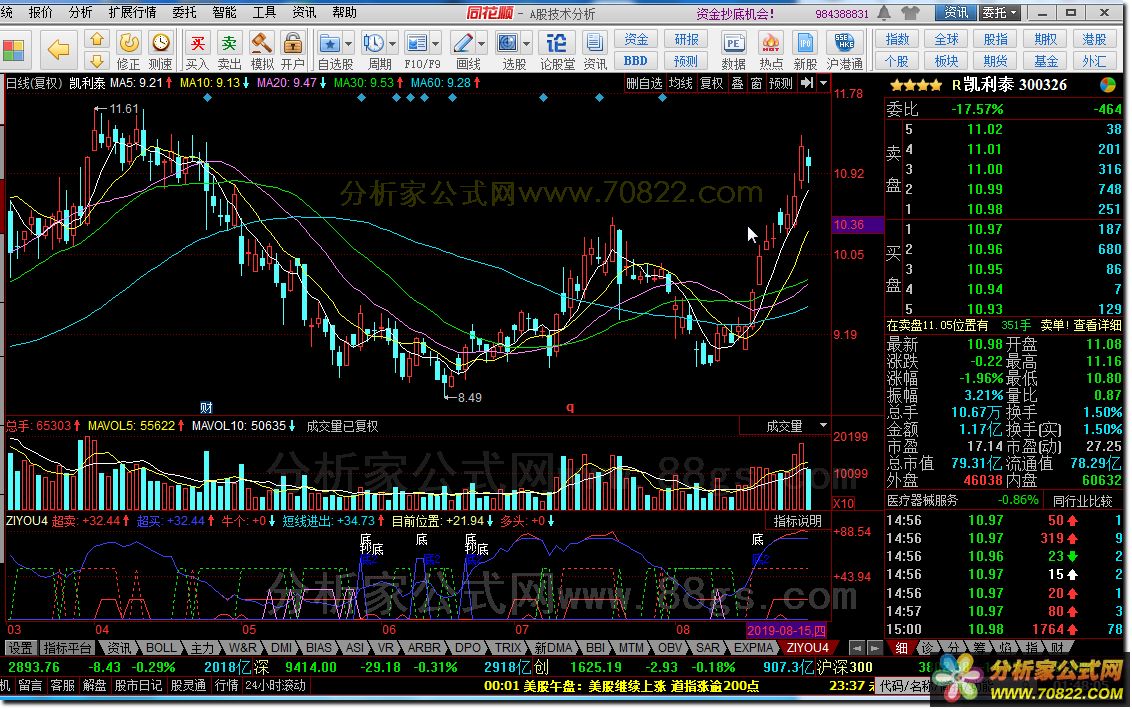The height and width of the screenshot is (709, 1132).
Task: Toggle the 均线 moving average display
Action: click(x=680, y=83)
